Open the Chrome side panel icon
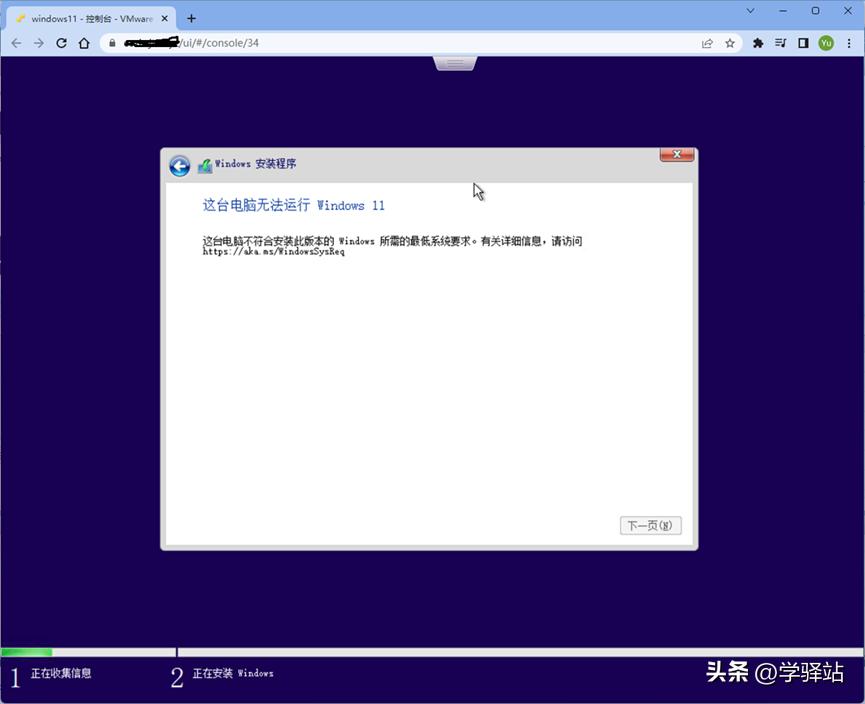The width and height of the screenshot is (865, 704). [804, 43]
